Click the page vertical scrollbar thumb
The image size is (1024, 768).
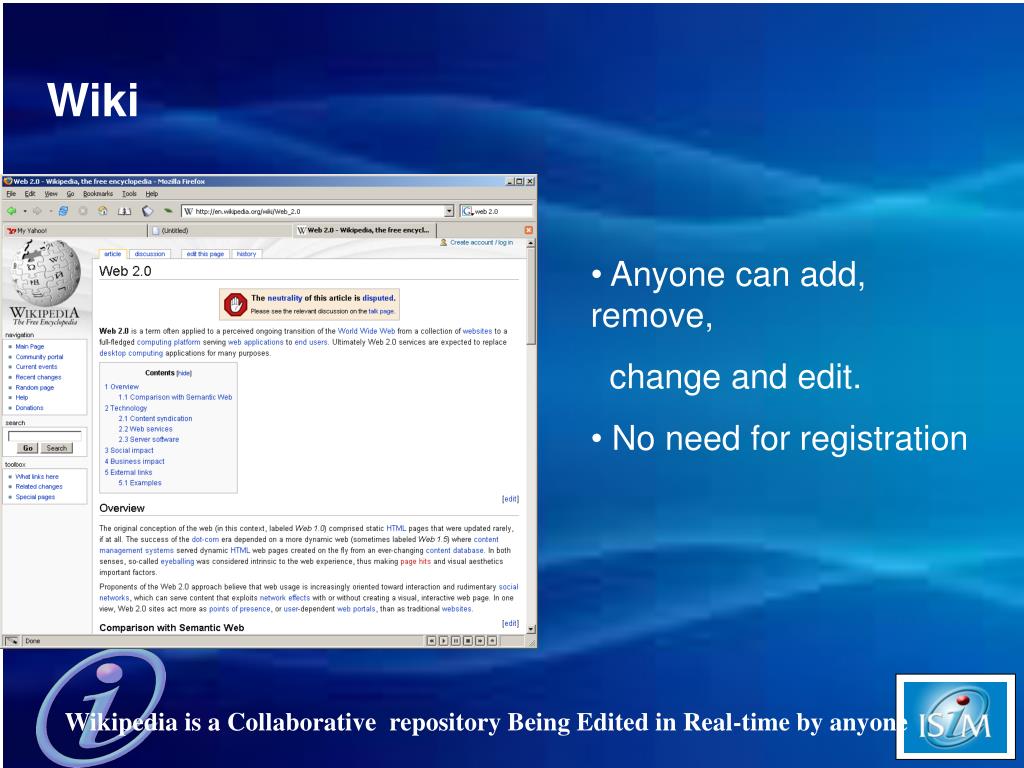pos(531,297)
